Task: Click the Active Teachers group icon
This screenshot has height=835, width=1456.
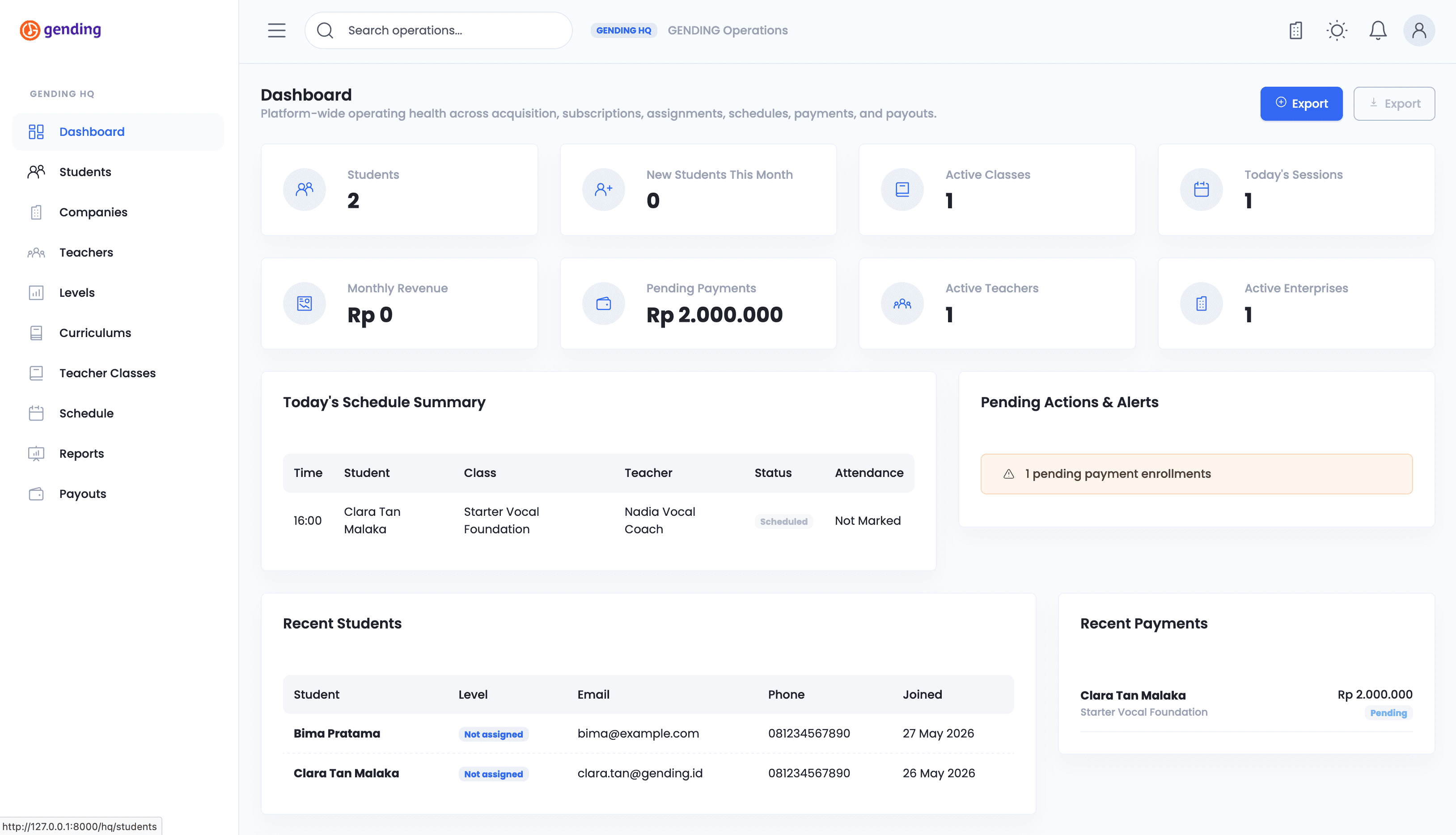Action: pos(902,304)
